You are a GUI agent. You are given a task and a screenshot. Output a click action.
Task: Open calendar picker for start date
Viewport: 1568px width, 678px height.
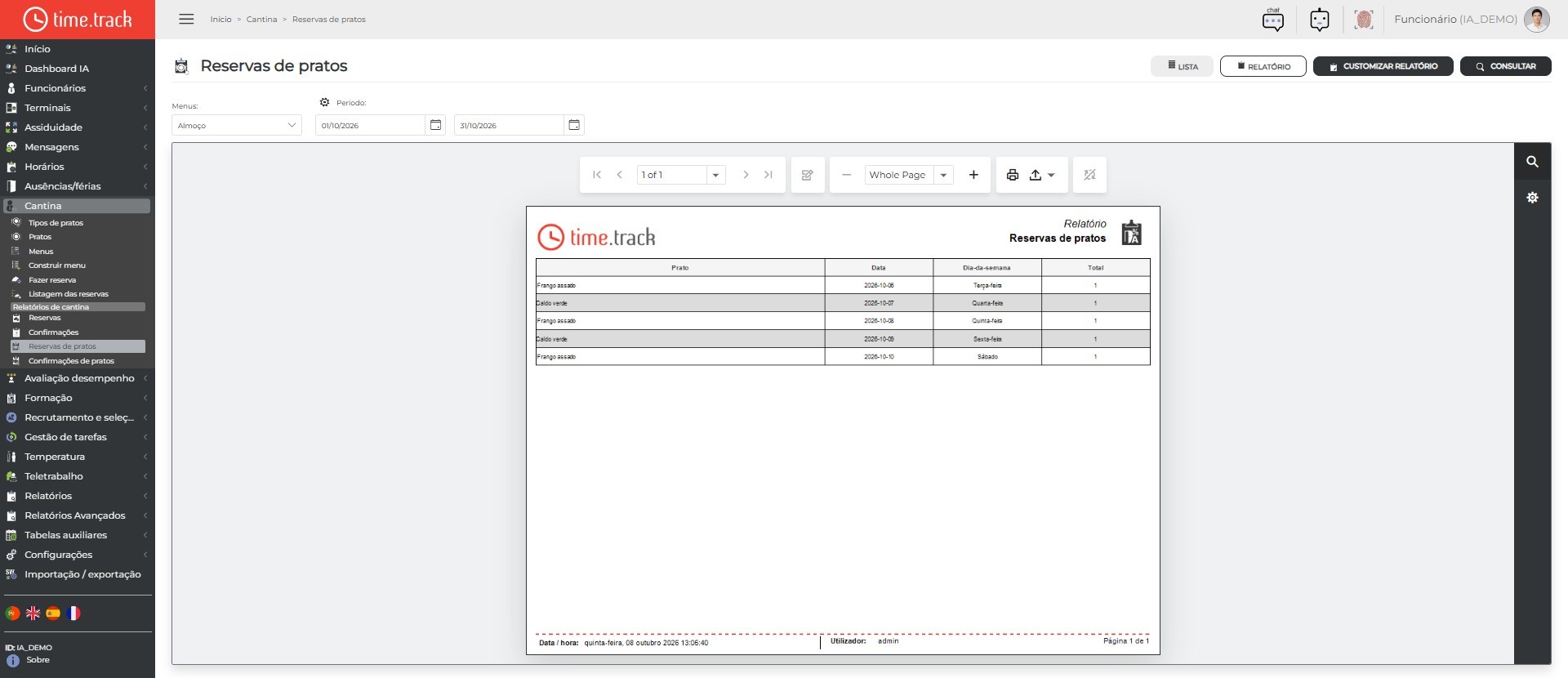pyautogui.click(x=435, y=125)
